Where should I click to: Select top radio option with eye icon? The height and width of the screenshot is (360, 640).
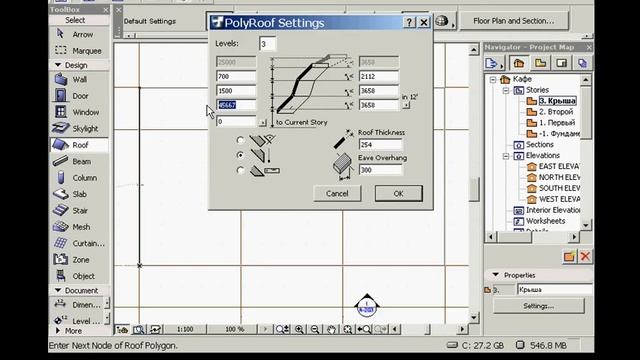[x=240, y=140]
